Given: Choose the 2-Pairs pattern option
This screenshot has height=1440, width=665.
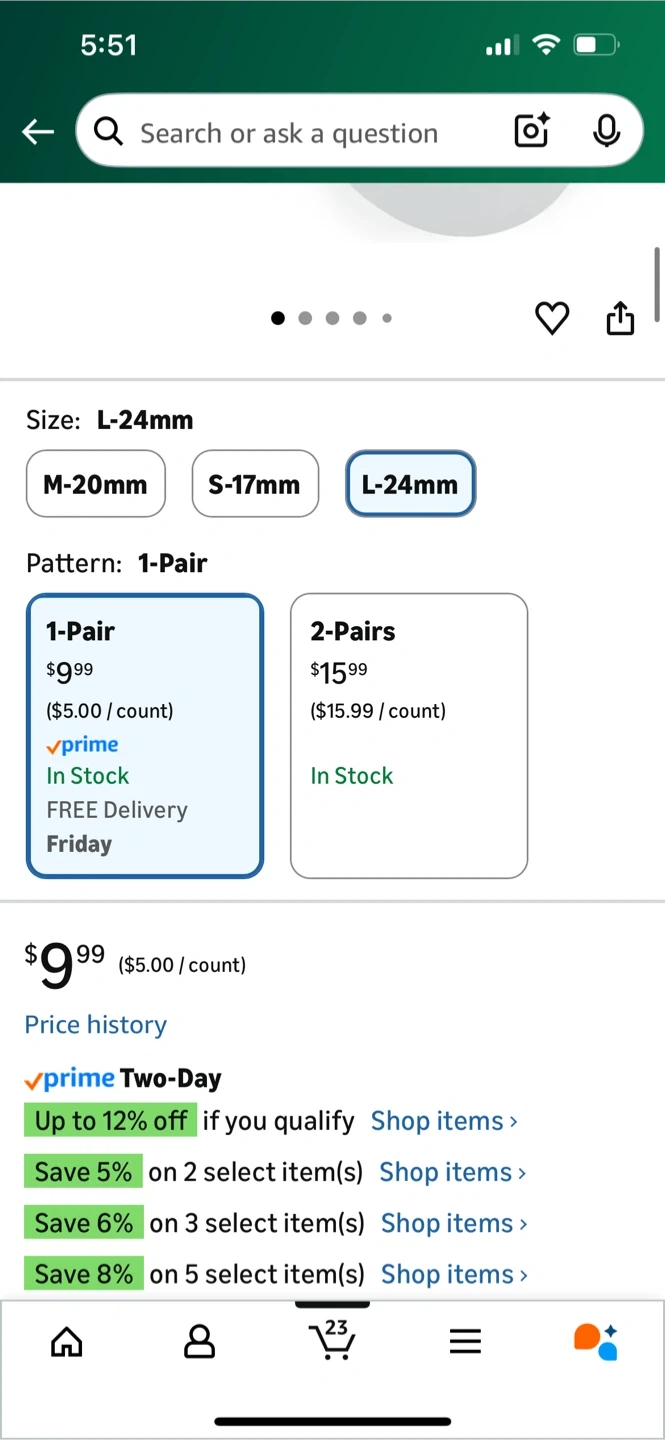Looking at the screenshot, I should point(408,736).
